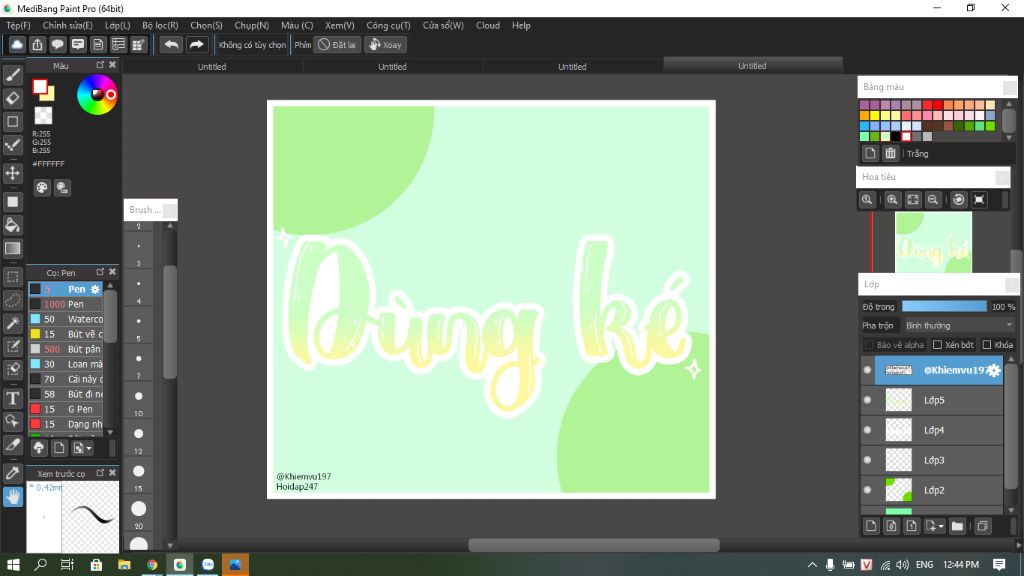Click the Undo arrow in the toolbar
Viewport: 1024px width, 576px height.
click(x=171, y=44)
